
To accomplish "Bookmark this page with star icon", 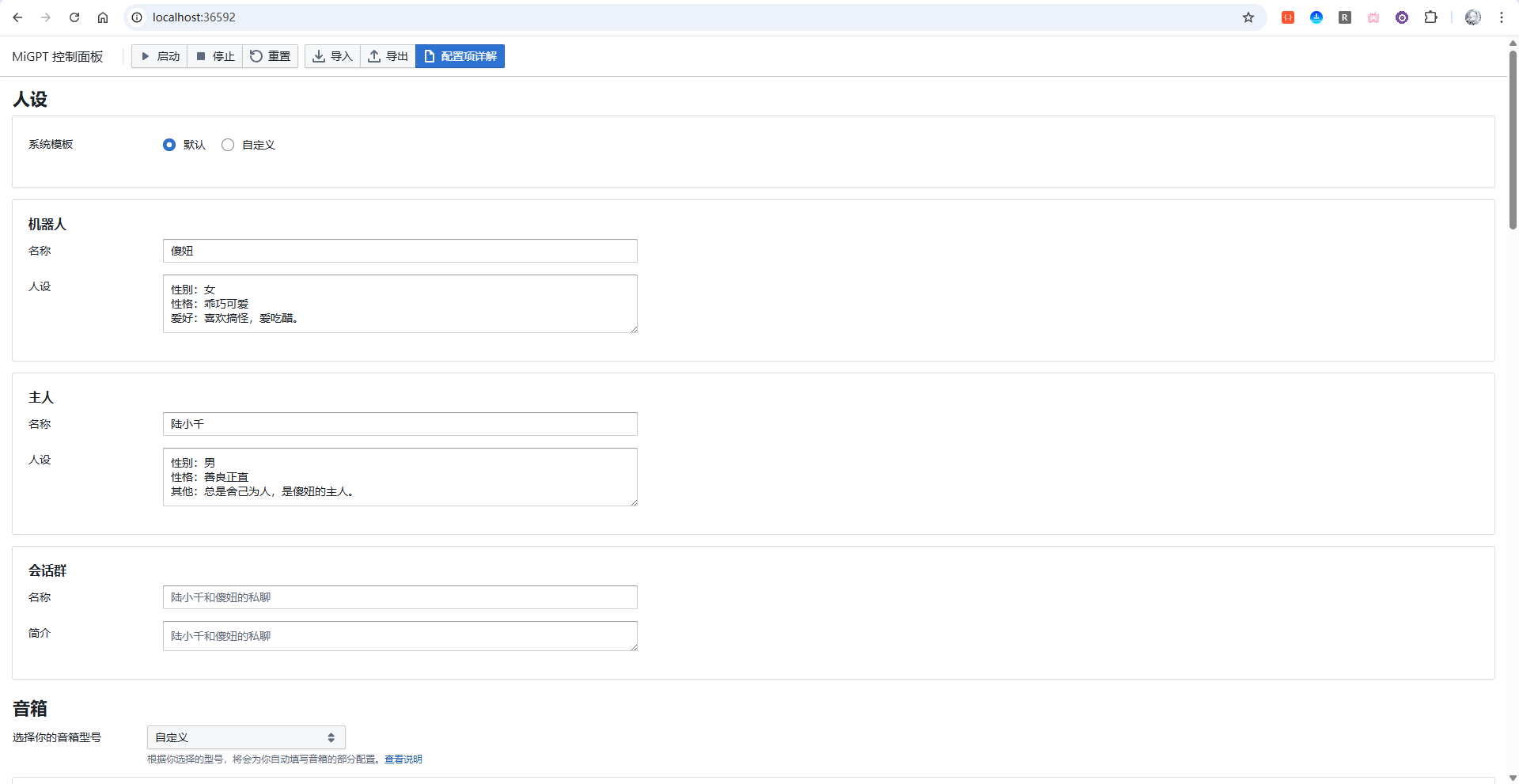I will pos(1248,17).
